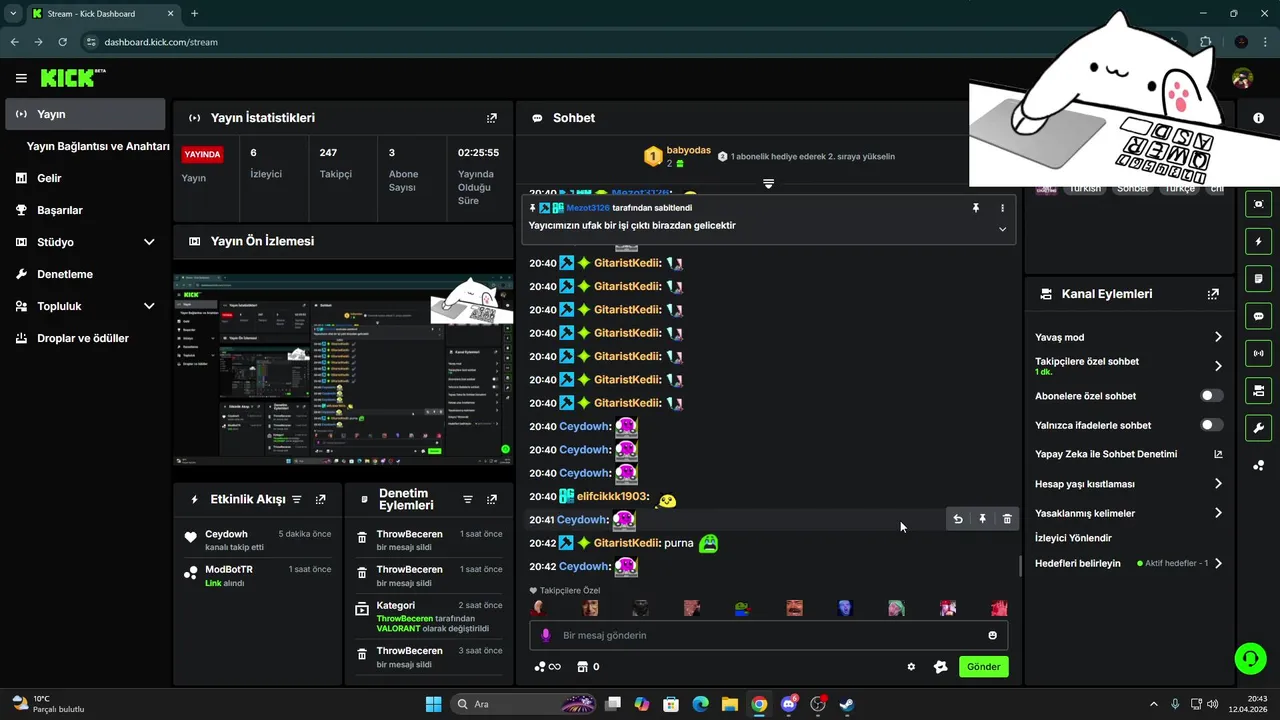Expand the pinned message chevron
The width and height of the screenshot is (1280, 720).
click(x=1002, y=229)
